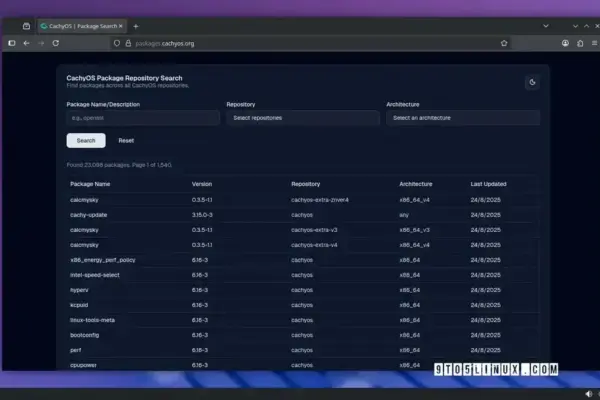Bookmark this page with the star
This screenshot has width=600, height=400.
[x=504, y=43]
